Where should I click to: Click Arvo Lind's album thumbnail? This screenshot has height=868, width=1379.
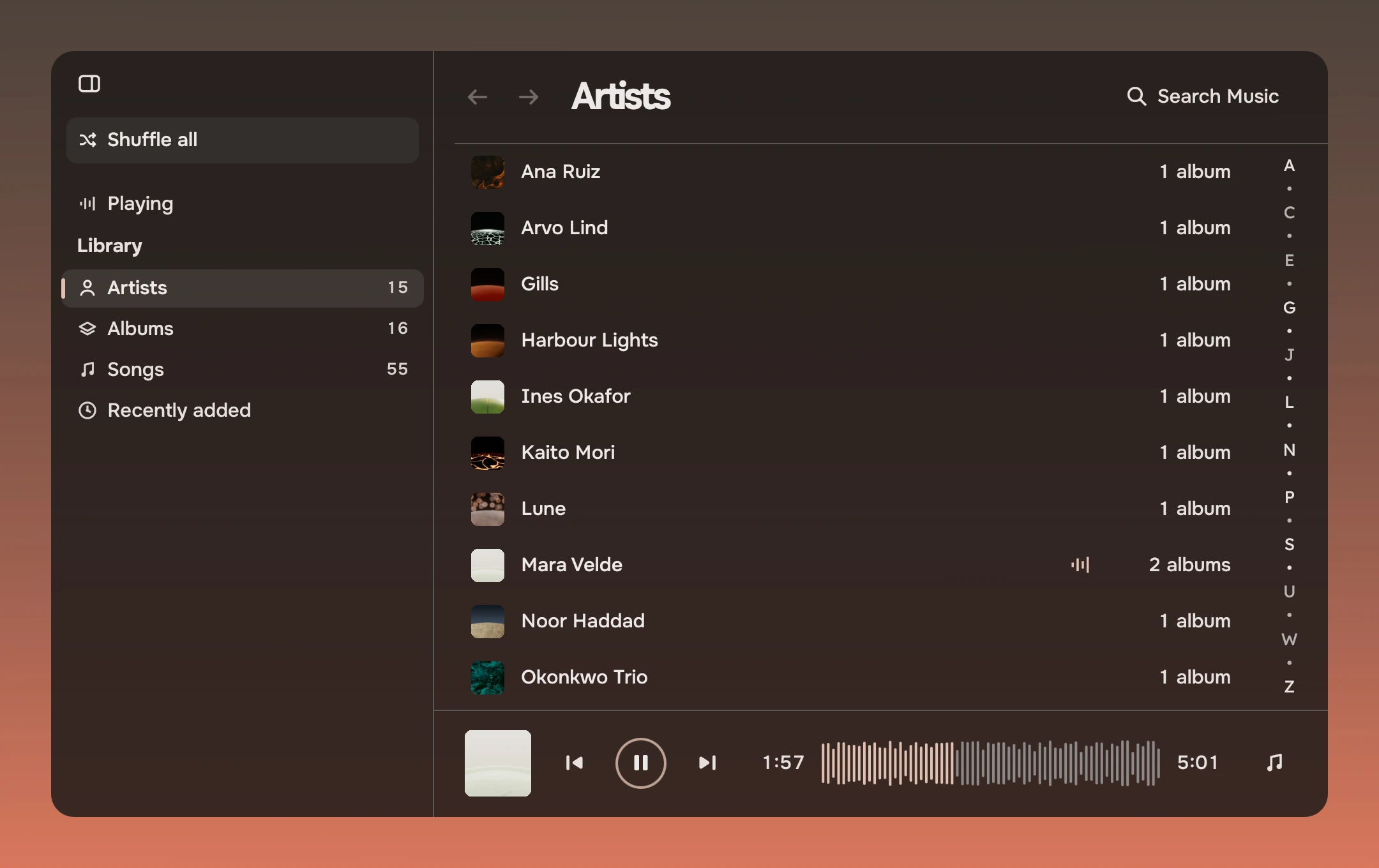pyautogui.click(x=488, y=228)
